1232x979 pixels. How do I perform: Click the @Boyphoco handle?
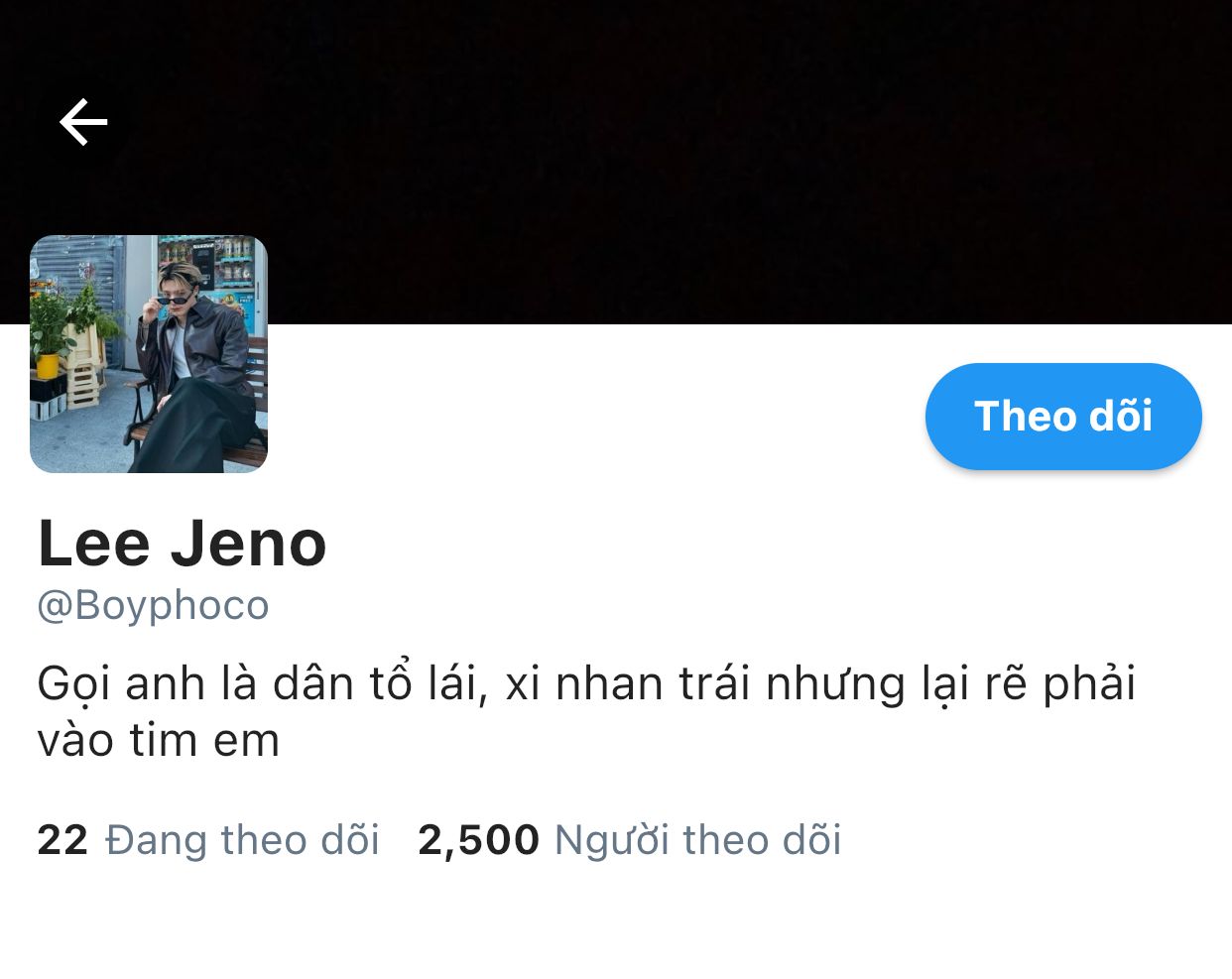[x=153, y=605]
